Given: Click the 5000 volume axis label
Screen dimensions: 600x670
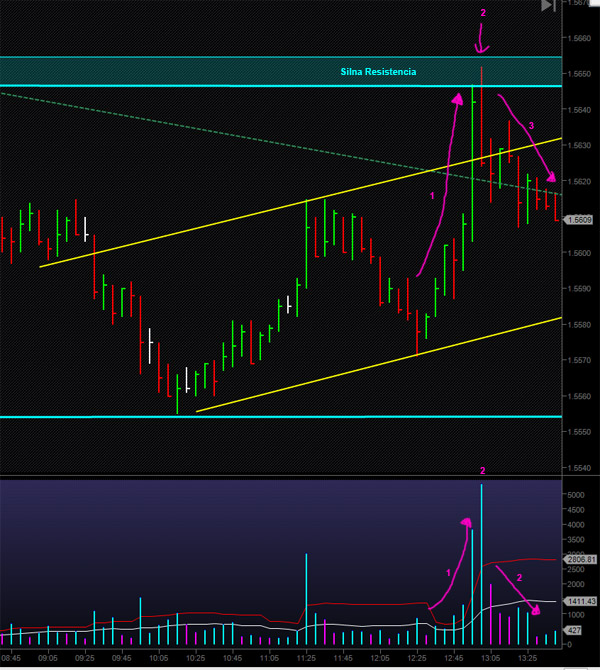Looking at the screenshot, I should [576, 495].
